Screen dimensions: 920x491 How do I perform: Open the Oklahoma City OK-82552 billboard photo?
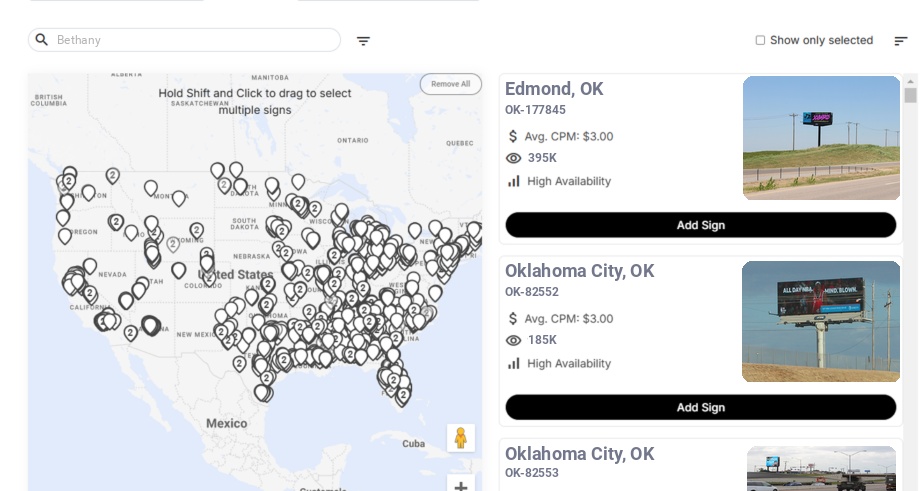(821, 321)
